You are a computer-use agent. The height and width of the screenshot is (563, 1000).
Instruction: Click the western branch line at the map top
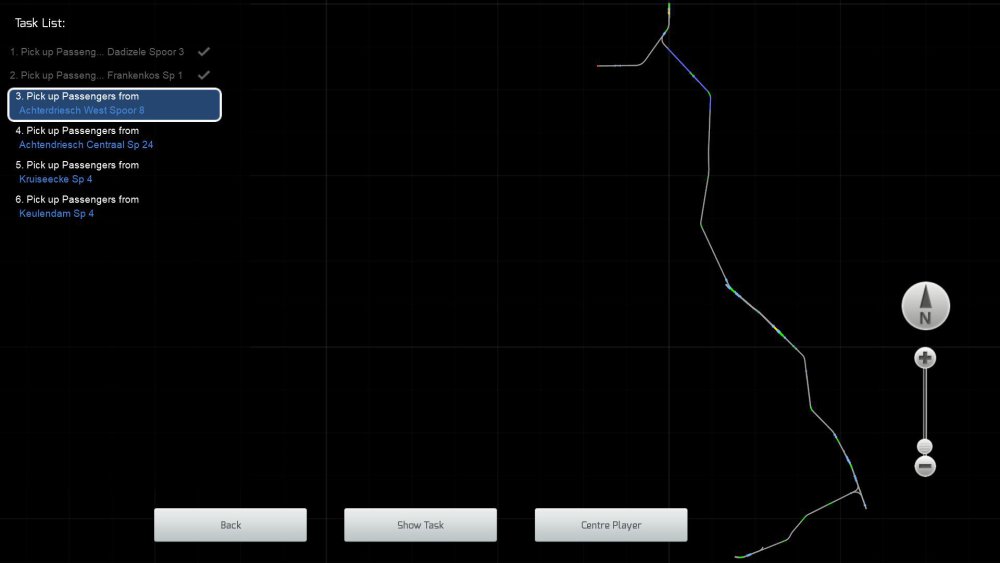(622, 66)
